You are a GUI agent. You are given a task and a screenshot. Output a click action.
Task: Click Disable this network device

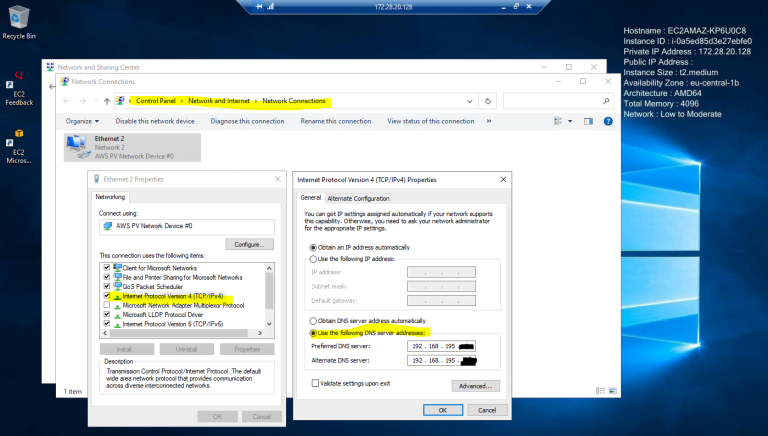tap(154, 121)
